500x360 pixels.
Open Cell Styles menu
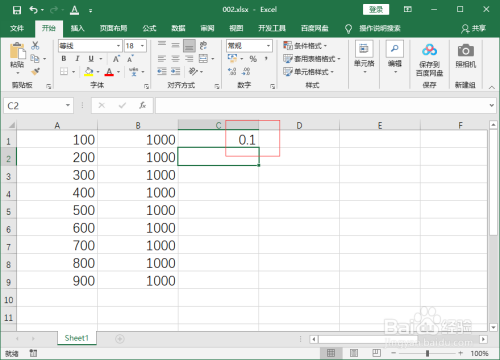coord(308,72)
